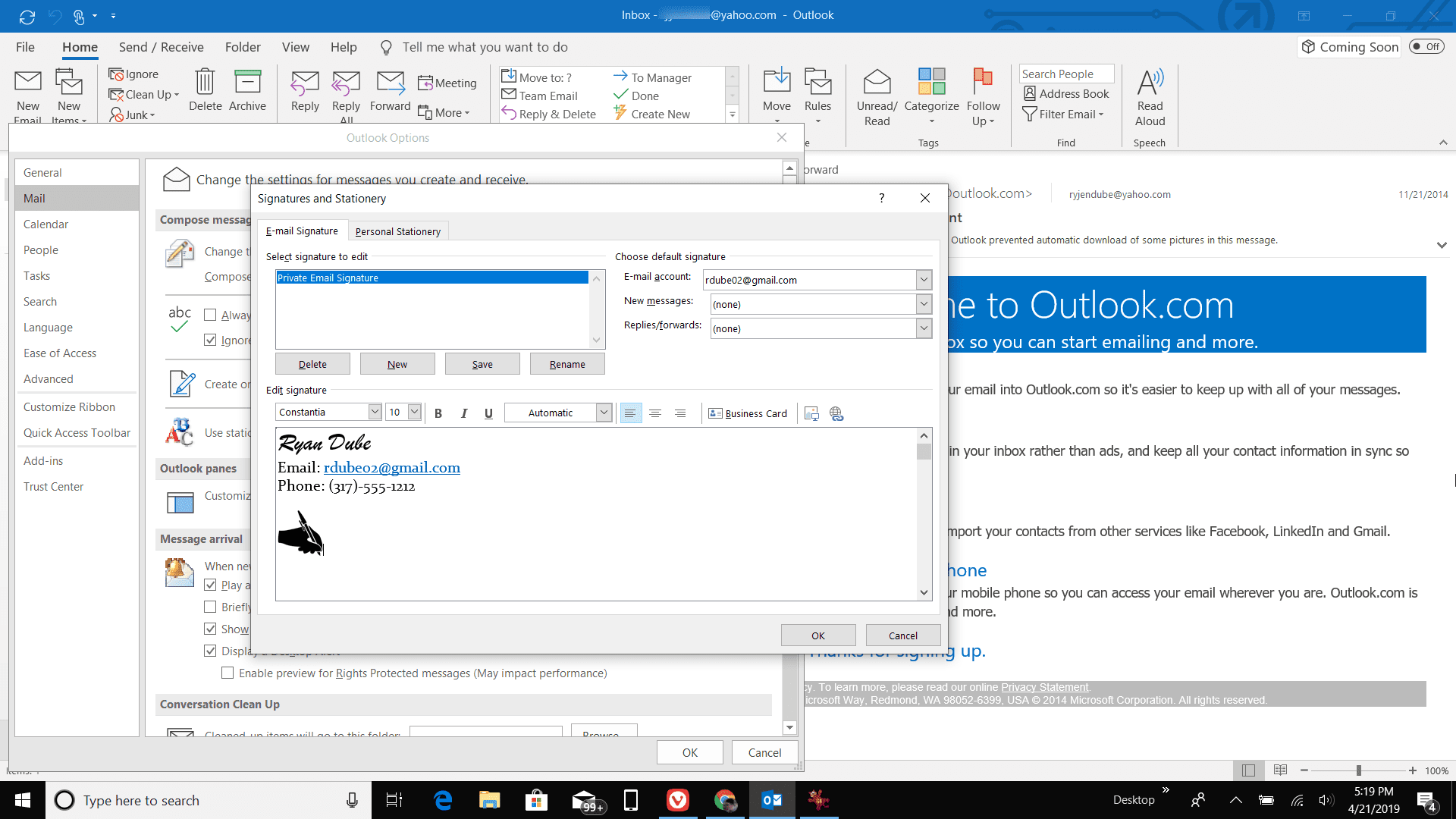Click the Center align text icon

pyautogui.click(x=655, y=413)
